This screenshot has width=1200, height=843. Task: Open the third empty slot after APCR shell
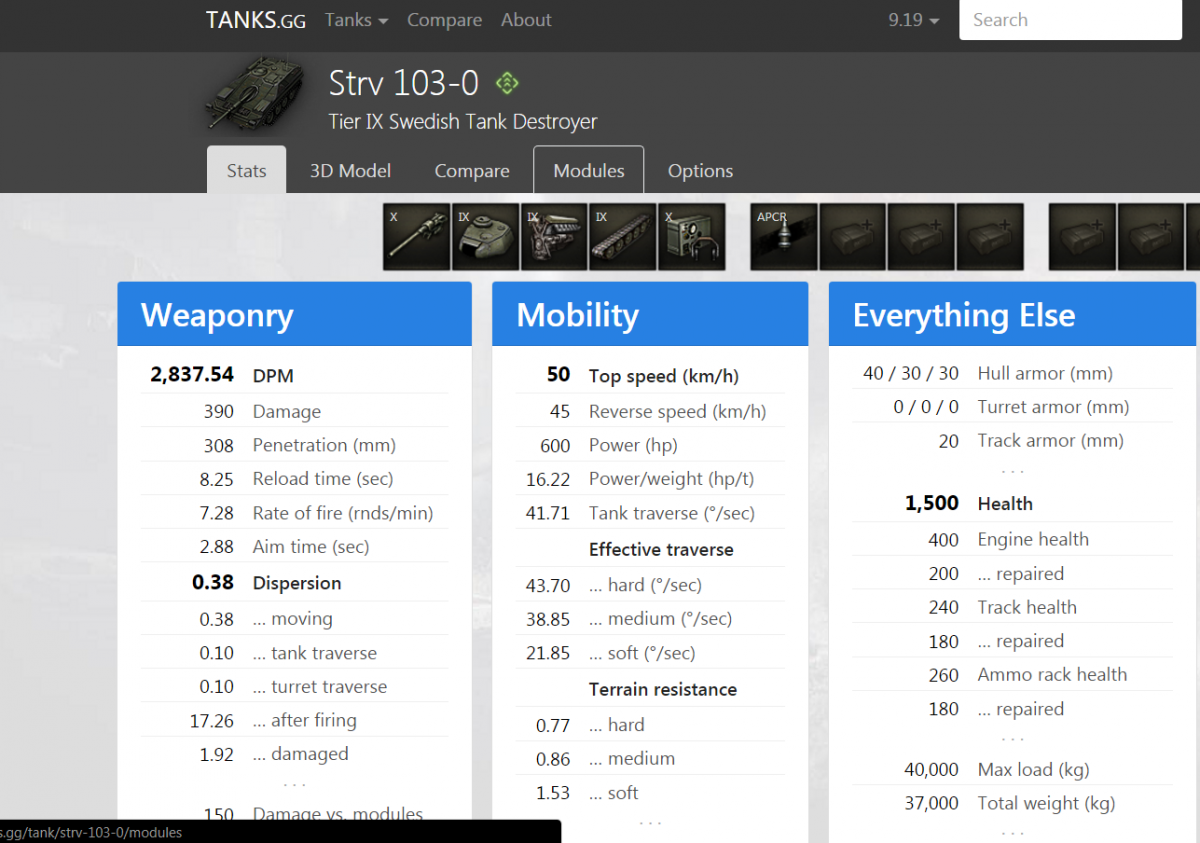click(x=990, y=237)
